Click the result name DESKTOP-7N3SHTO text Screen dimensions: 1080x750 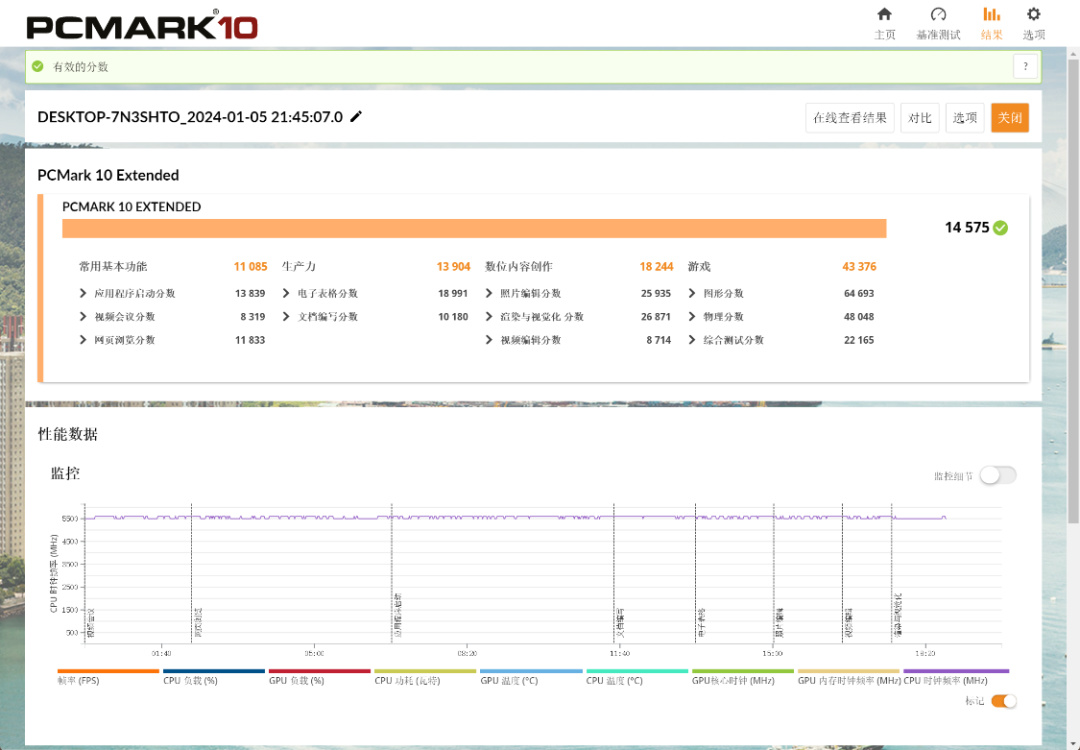190,117
